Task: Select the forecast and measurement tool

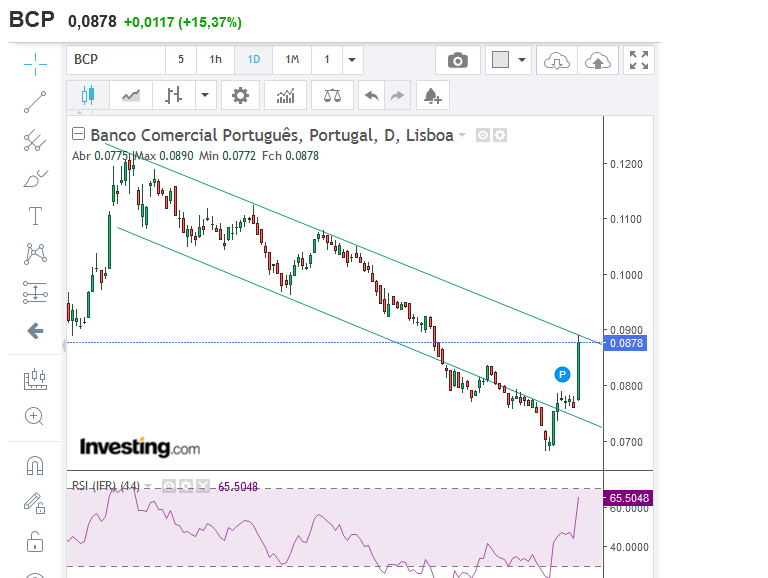Action: pyautogui.click(x=35, y=292)
